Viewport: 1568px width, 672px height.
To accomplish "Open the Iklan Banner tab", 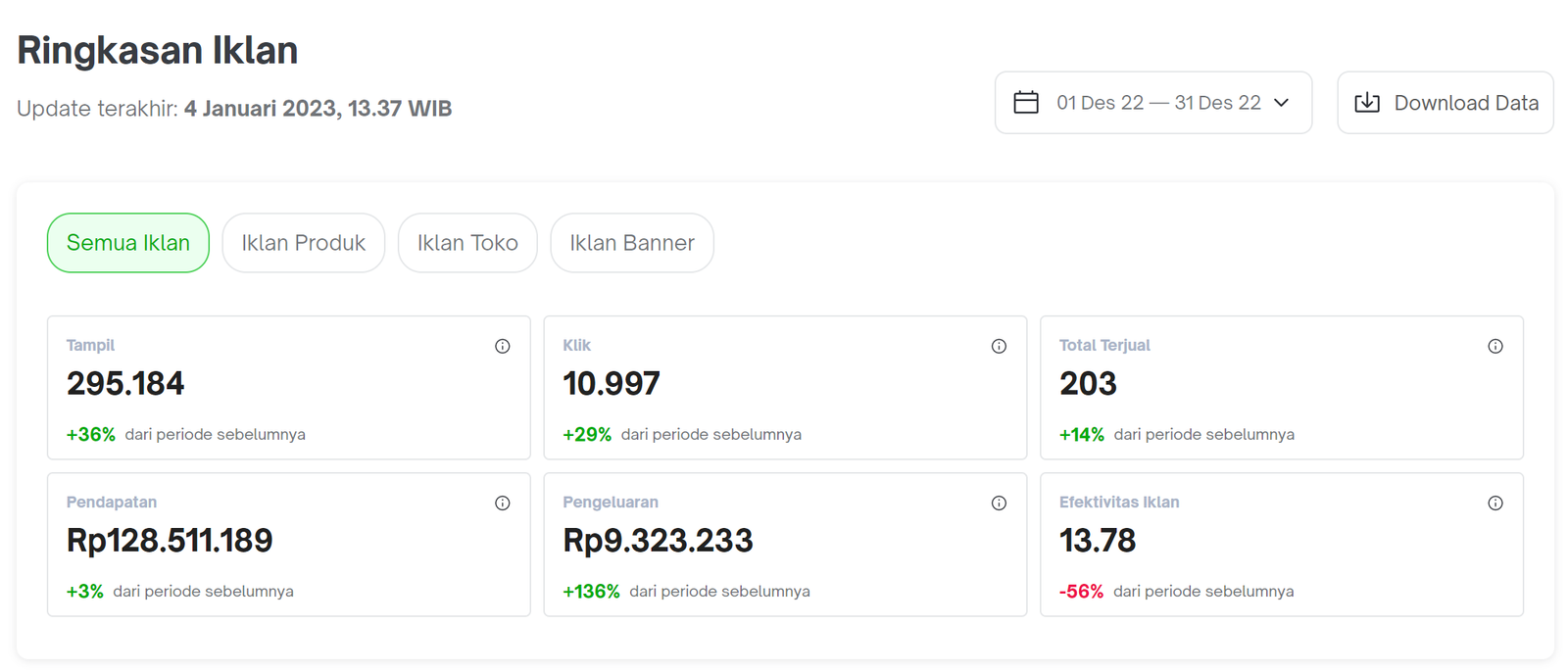I will (x=632, y=243).
